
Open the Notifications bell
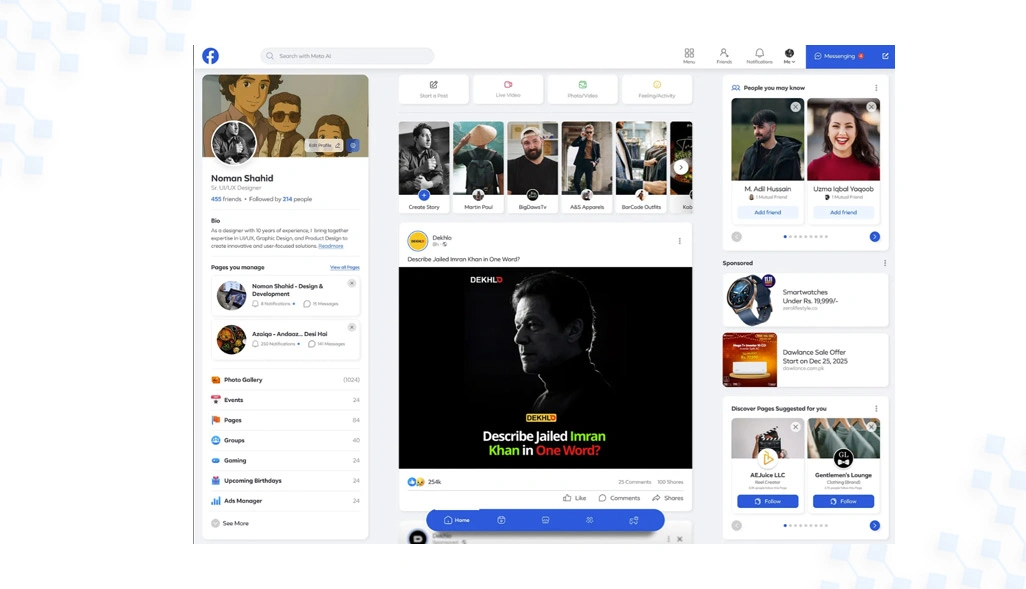(x=759, y=55)
